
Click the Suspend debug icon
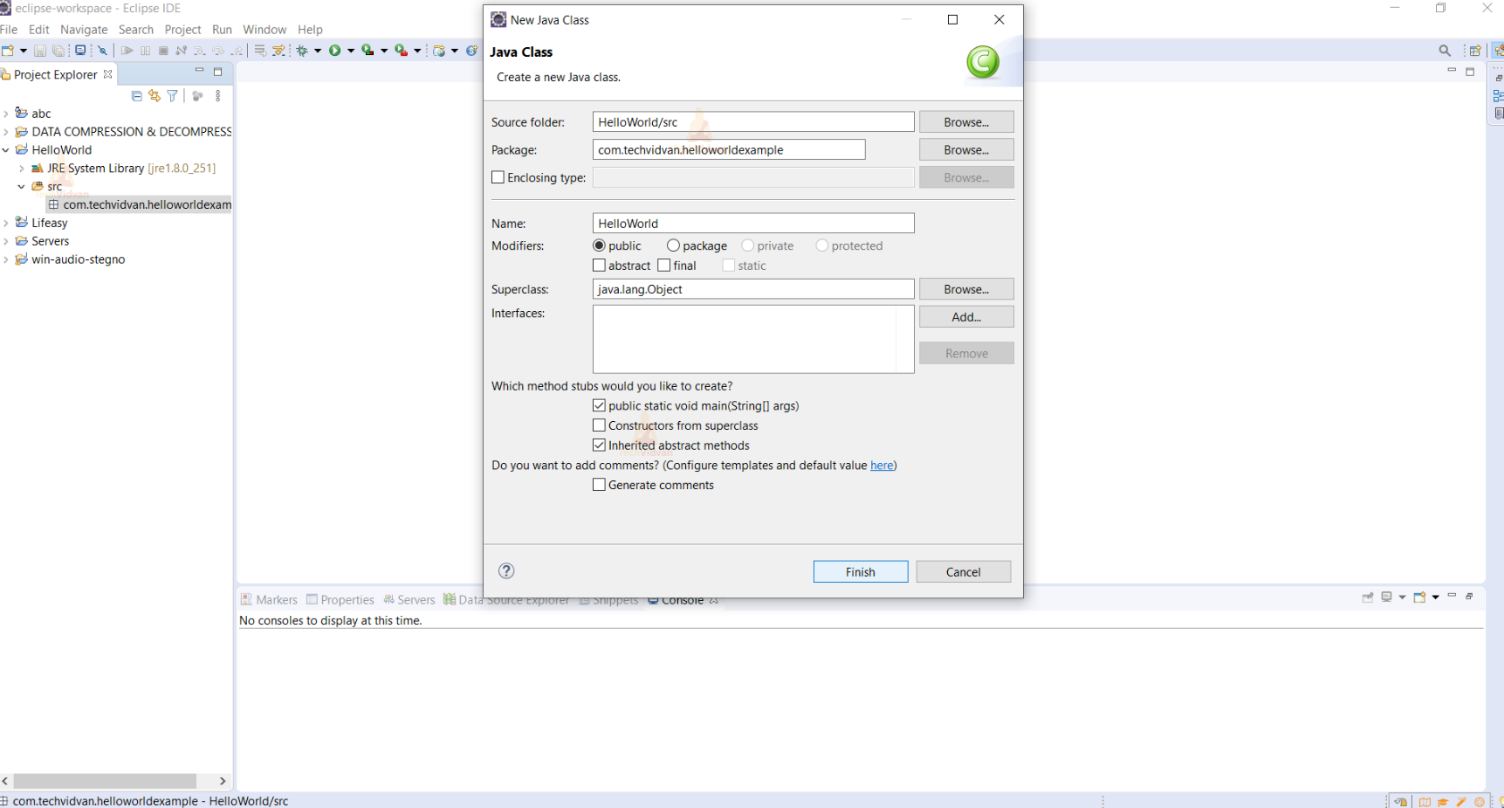click(x=145, y=51)
